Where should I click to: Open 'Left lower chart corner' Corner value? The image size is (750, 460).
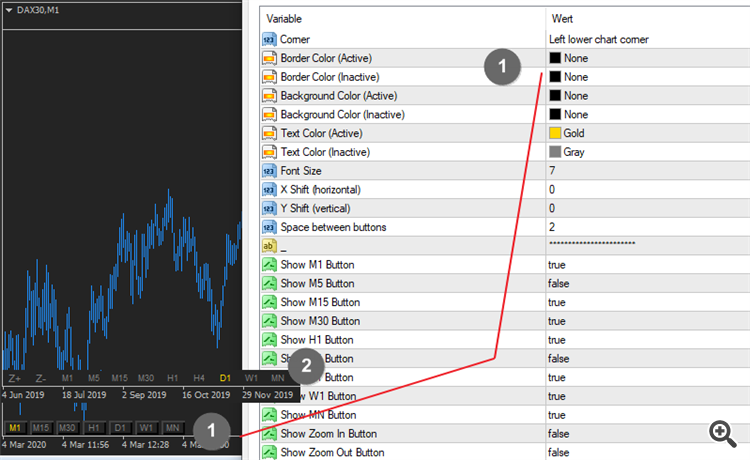pyautogui.click(x=599, y=40)
